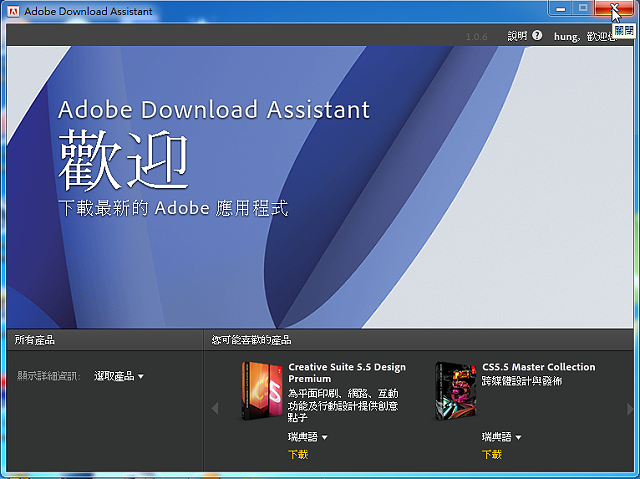Click the 顯示詳細資訊 label

click(49, 376)
